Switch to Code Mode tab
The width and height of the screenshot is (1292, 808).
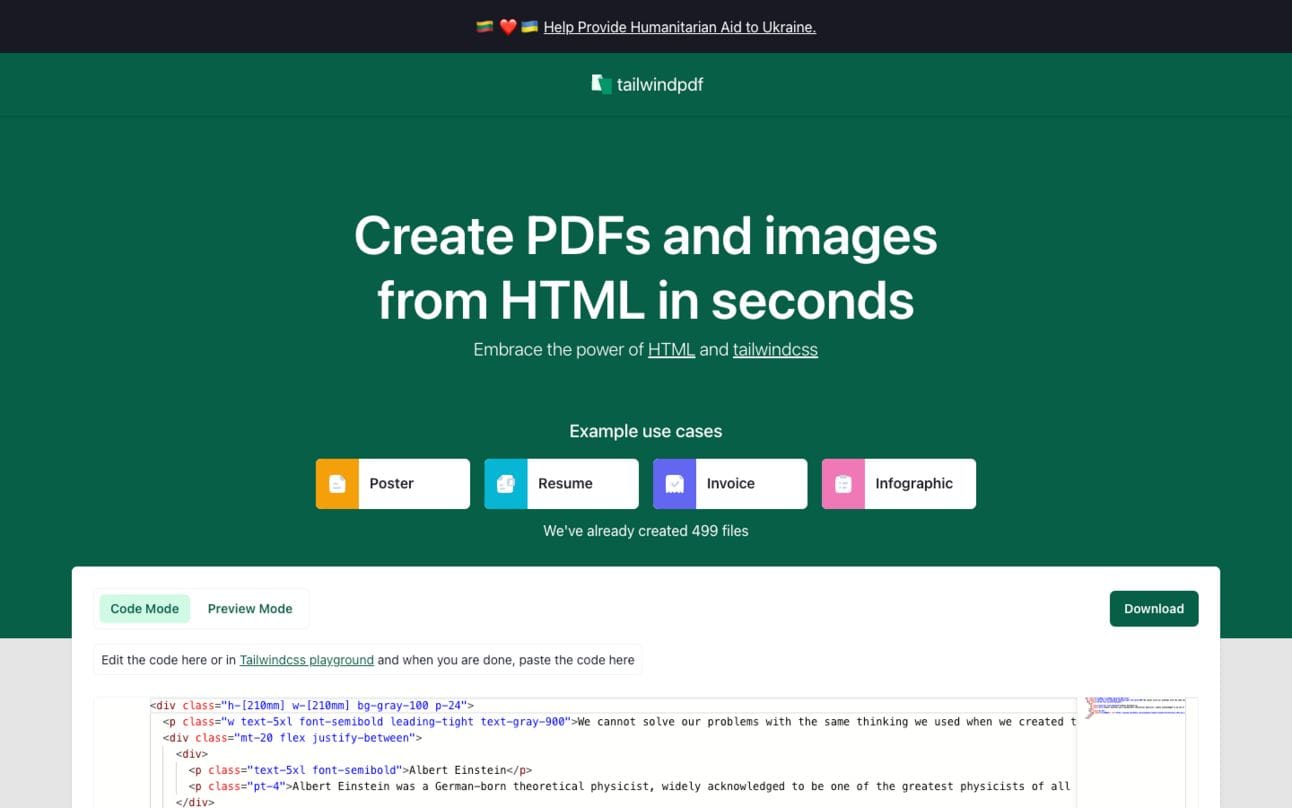pos(145,609)
